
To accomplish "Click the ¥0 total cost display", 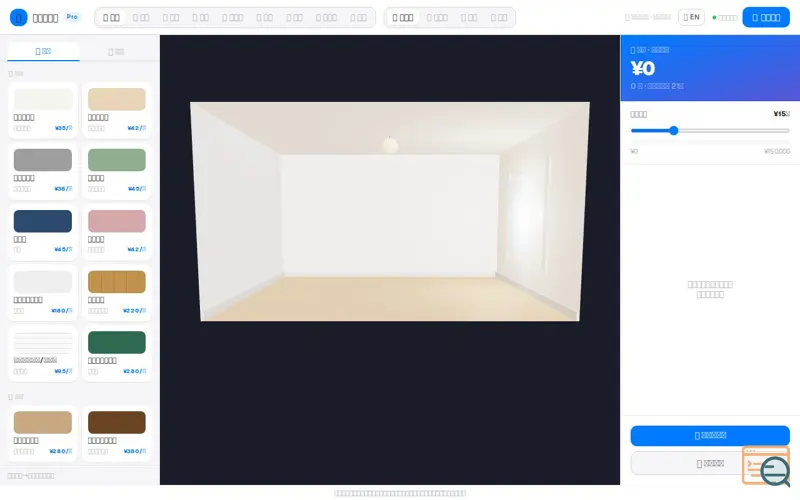I will (x=643, y=68).
